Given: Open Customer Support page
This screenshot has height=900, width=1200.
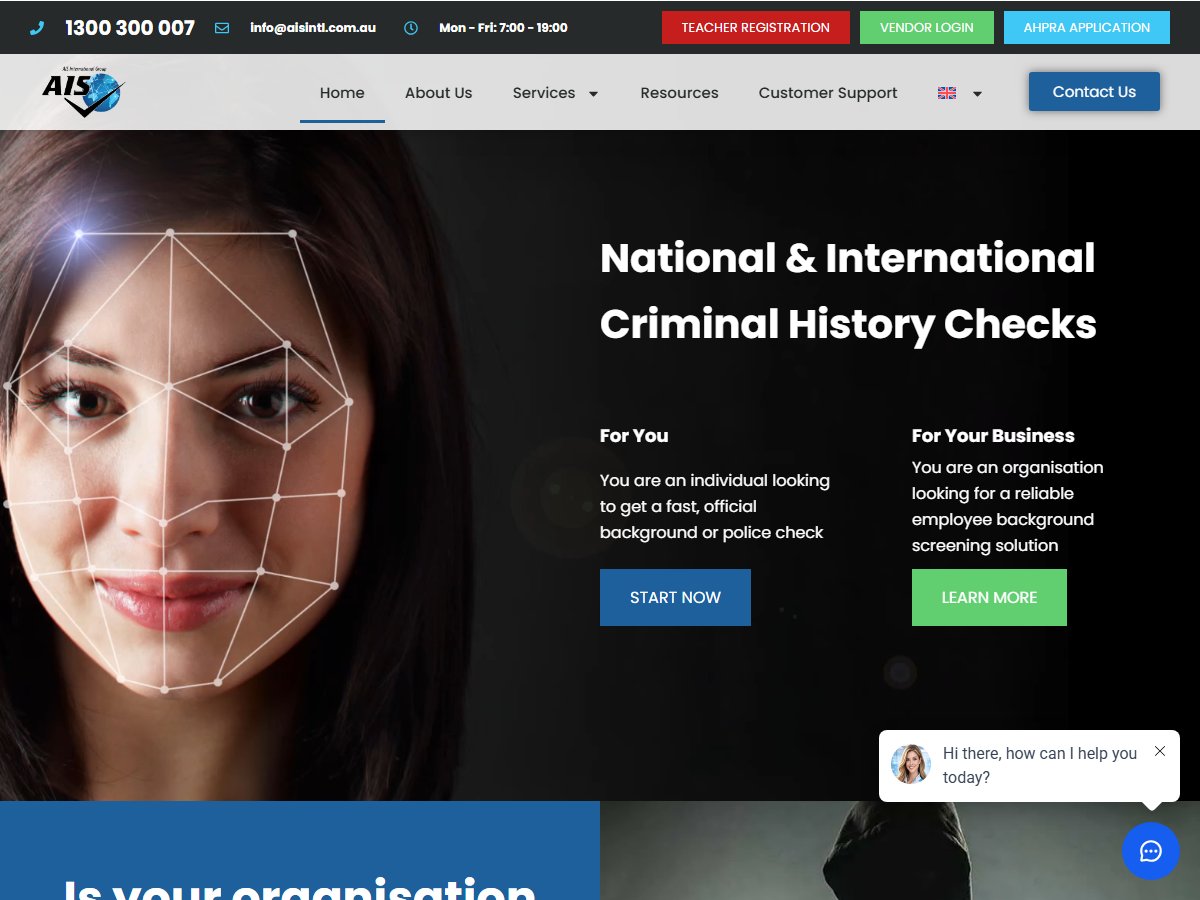Looking at the screenshot, I should click(828, 93).
